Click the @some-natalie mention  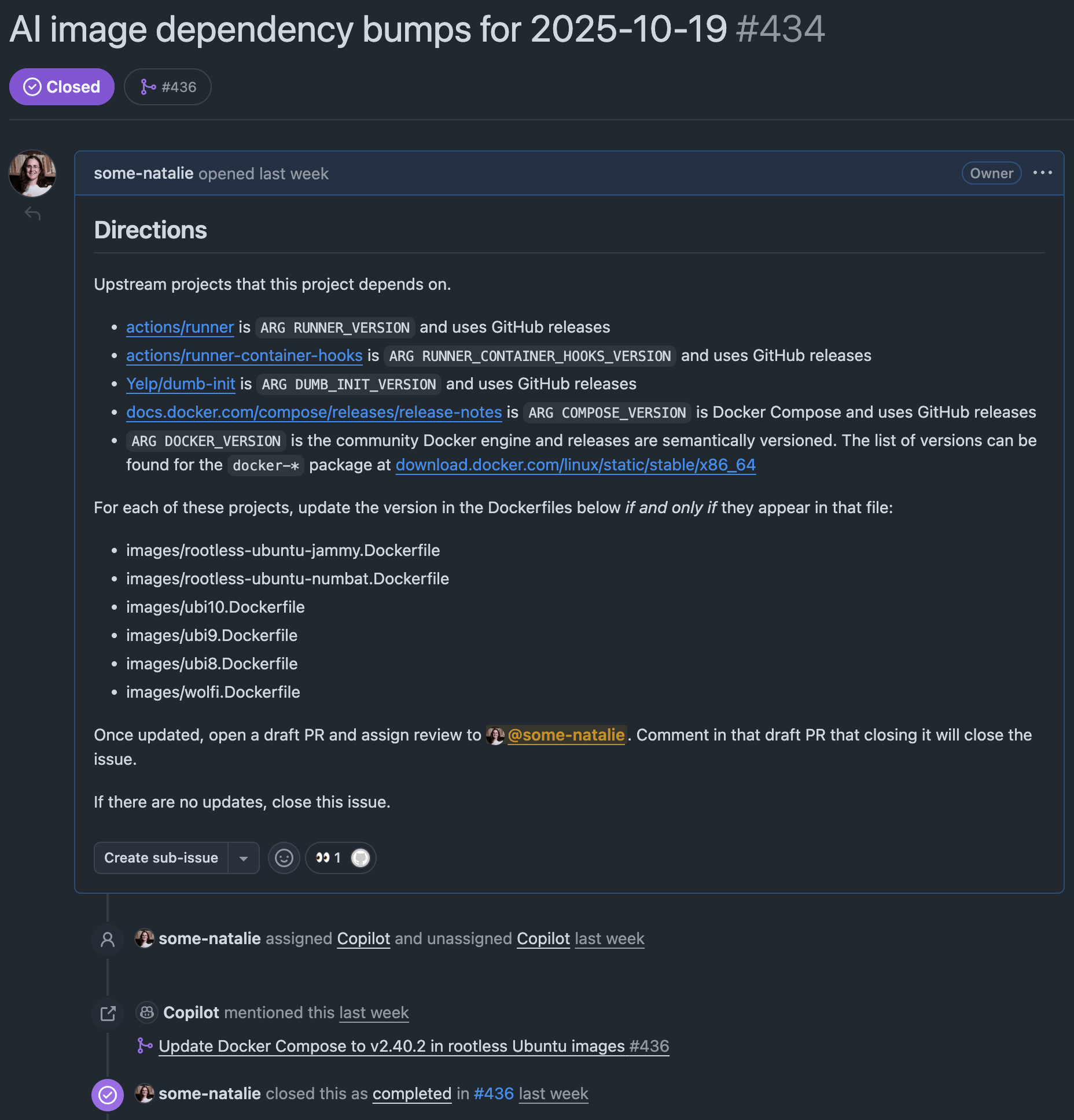566,735
